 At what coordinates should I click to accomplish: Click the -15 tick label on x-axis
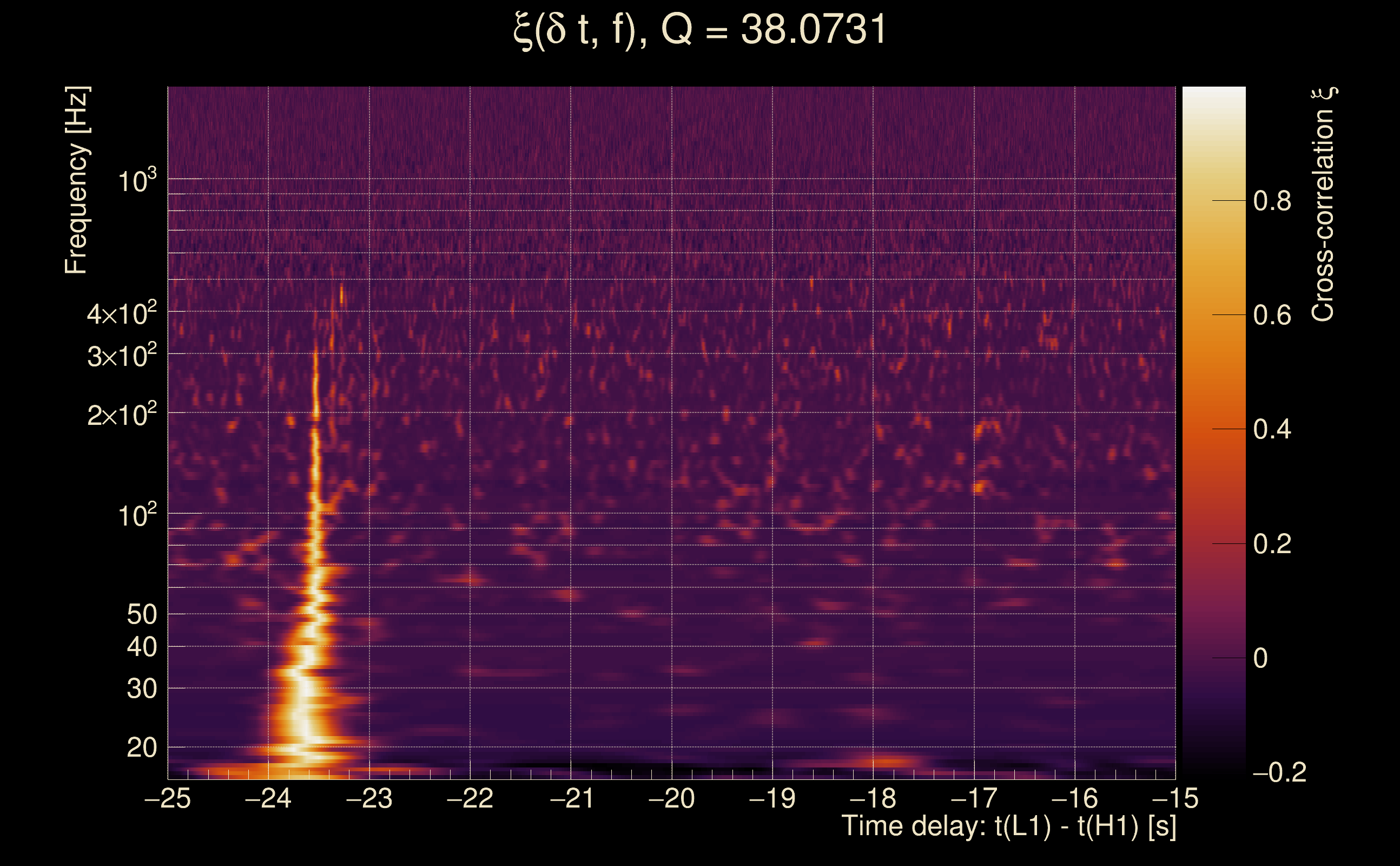1174,798
